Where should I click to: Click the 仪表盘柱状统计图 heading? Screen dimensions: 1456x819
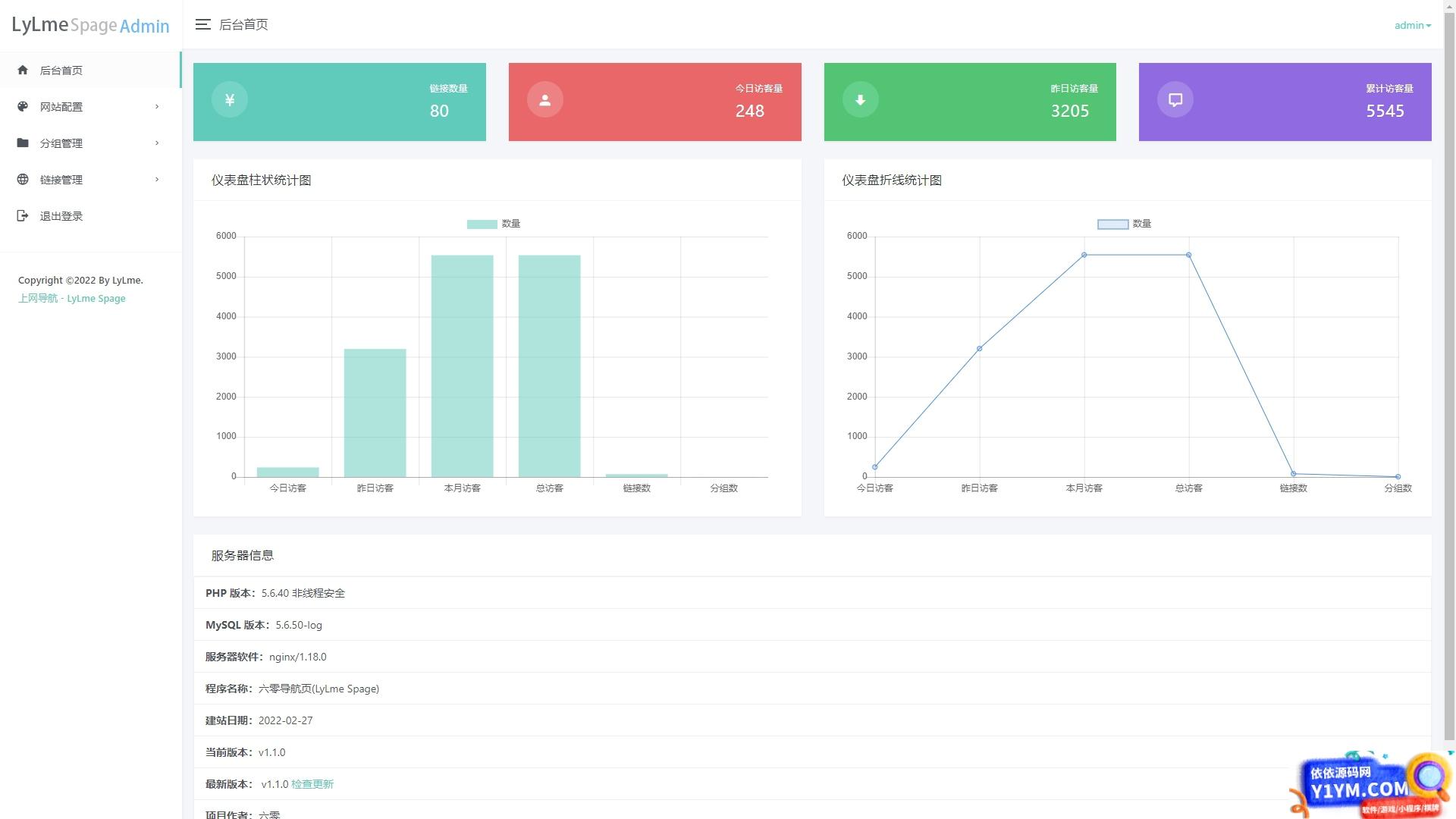261,180
